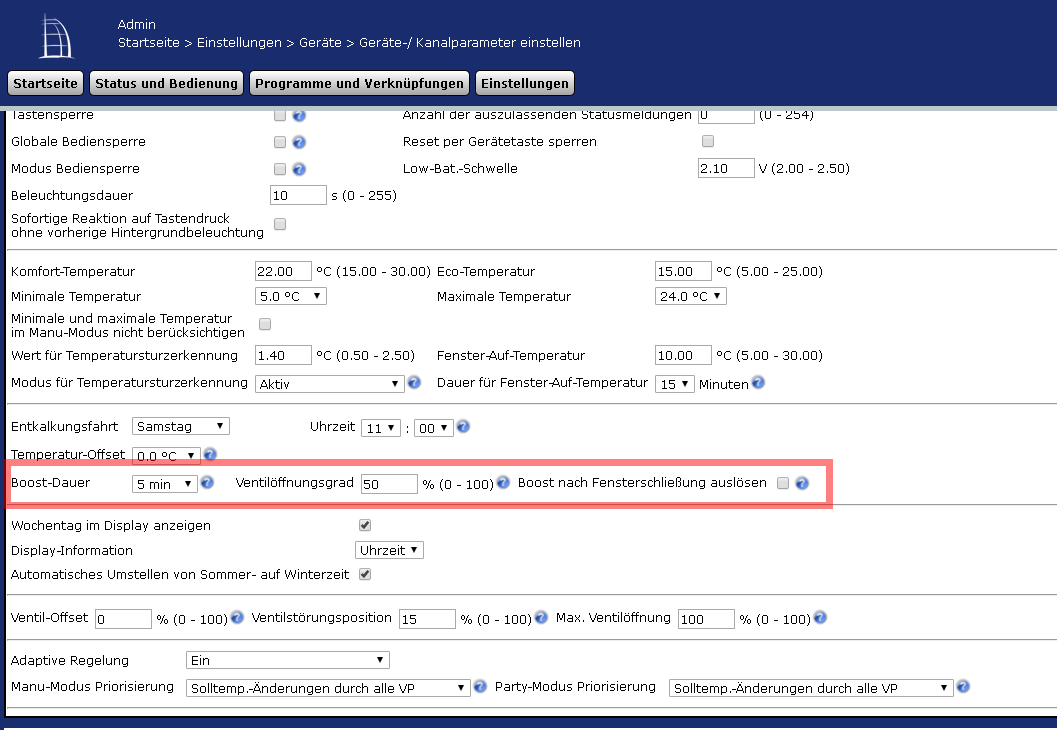Open Status und Bedienung menu

click(x=167, y=84)
